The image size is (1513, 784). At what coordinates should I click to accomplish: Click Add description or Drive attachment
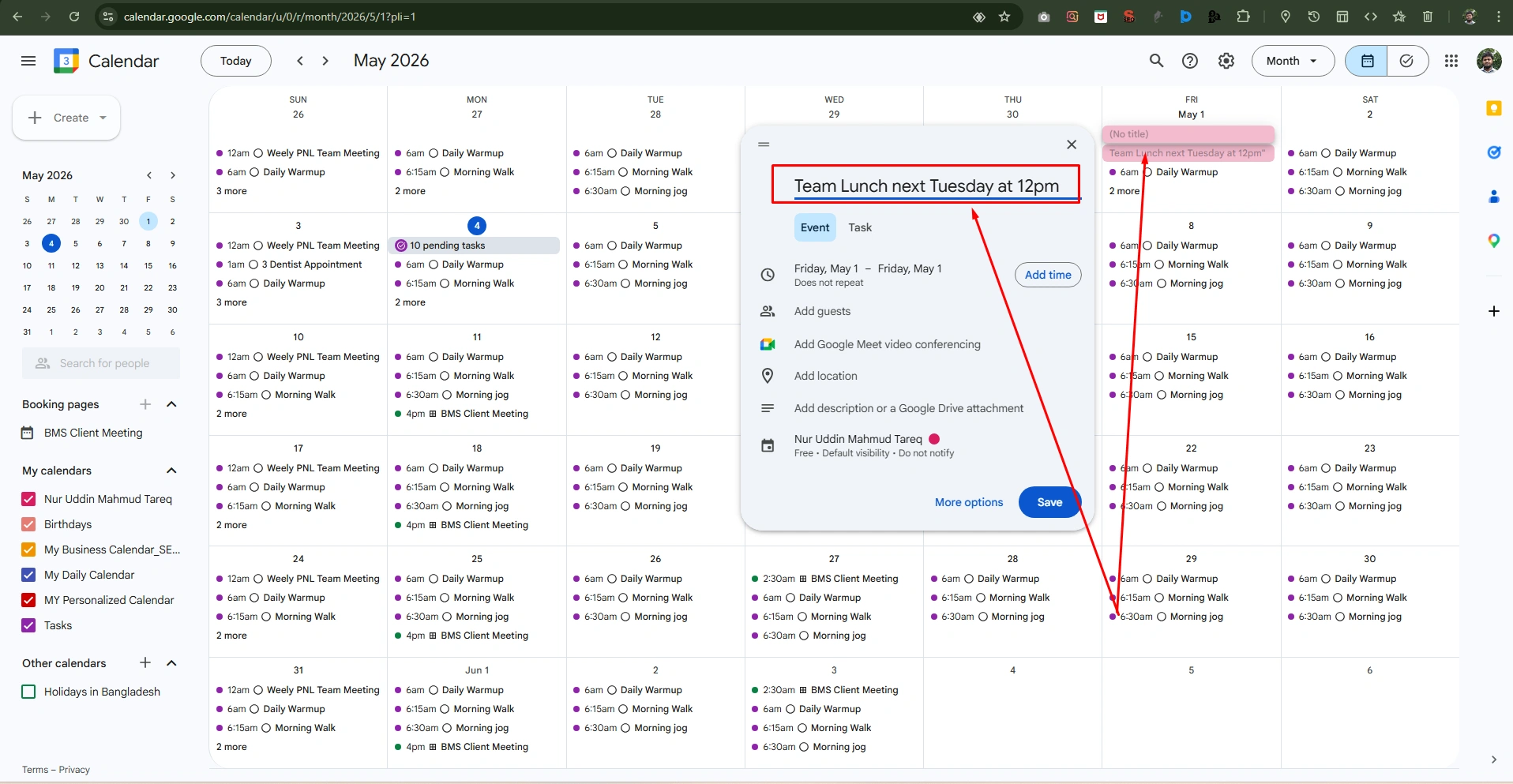click(908, 408)
